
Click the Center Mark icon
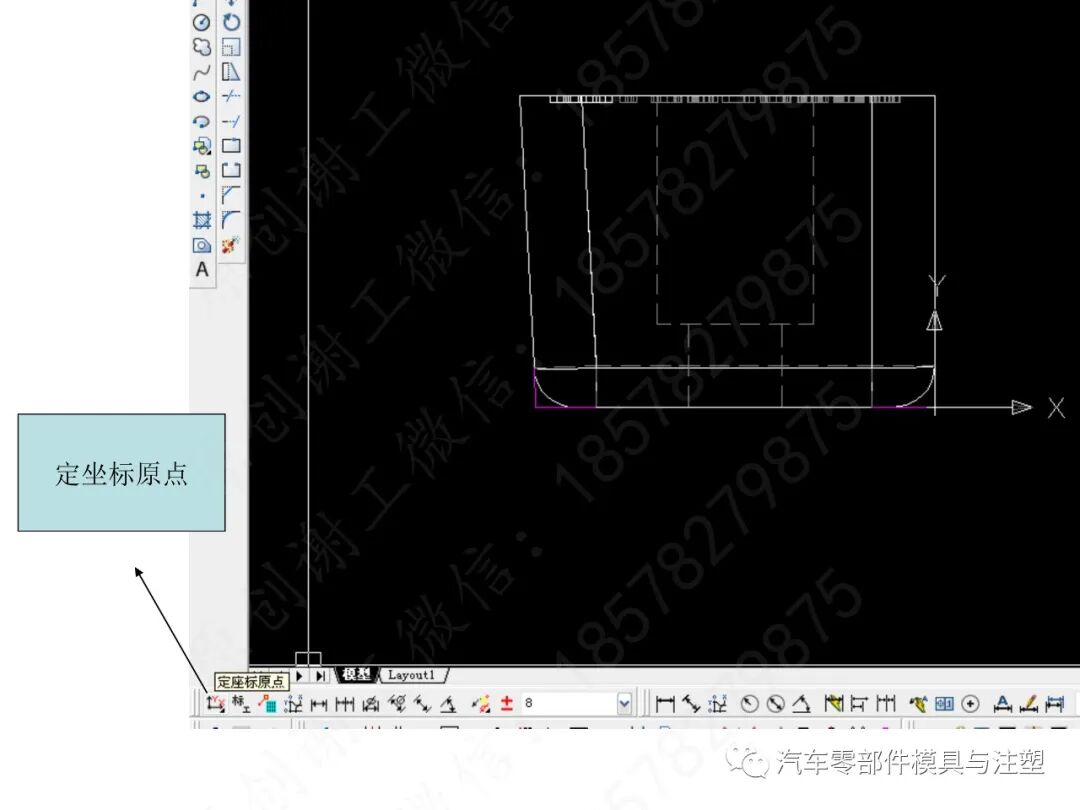pyautogui.click(x=970, y=703)
